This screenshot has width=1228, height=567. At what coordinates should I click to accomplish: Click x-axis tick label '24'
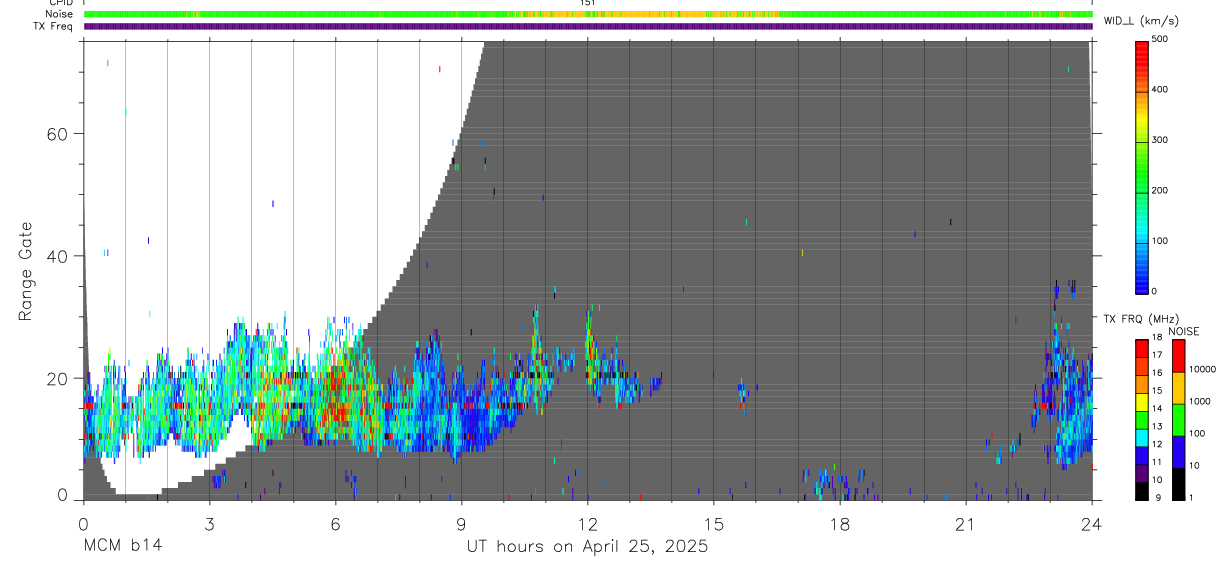(x=1091, y=525)
